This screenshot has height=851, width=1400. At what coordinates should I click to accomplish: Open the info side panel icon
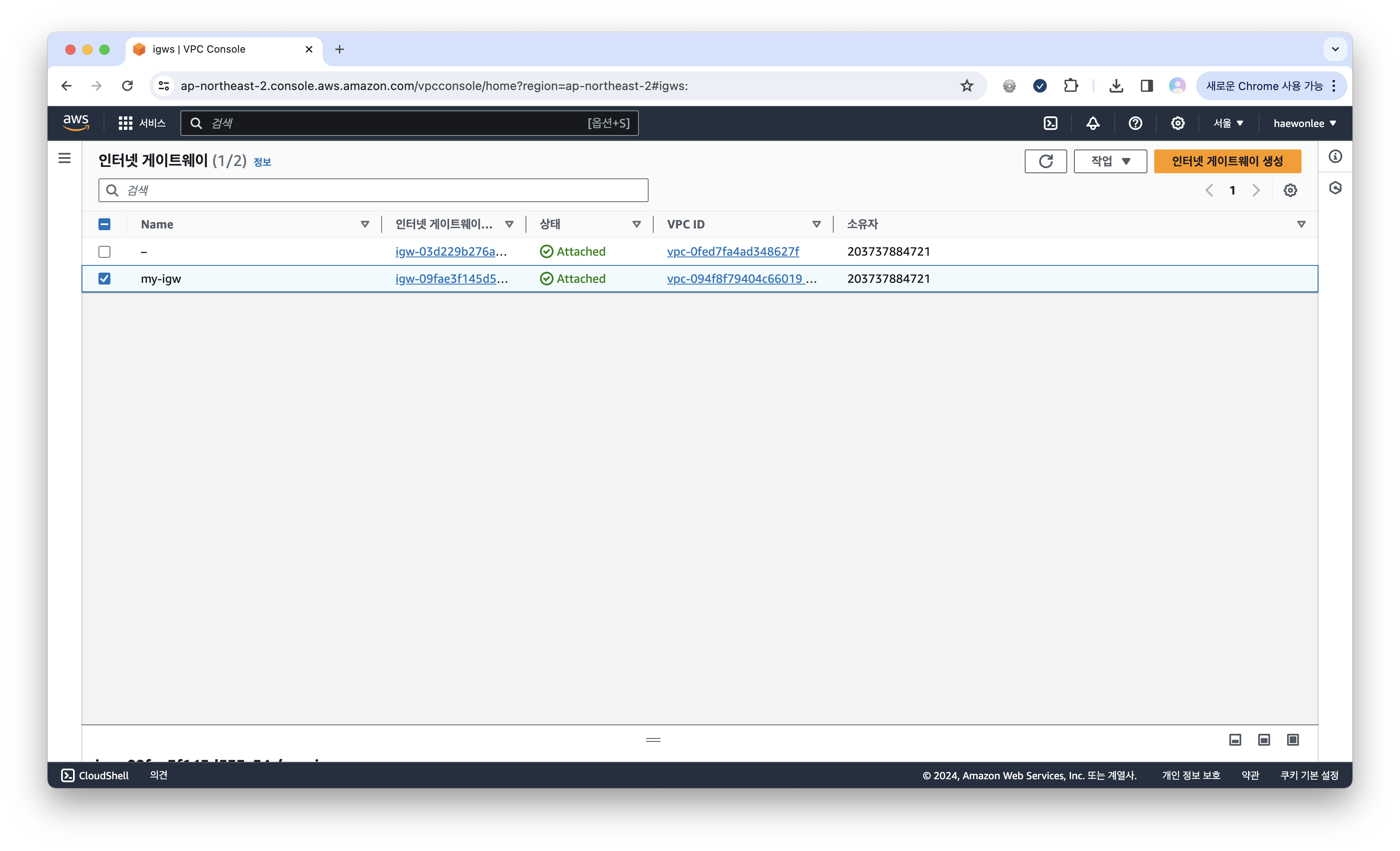(x=1335, y=156)
